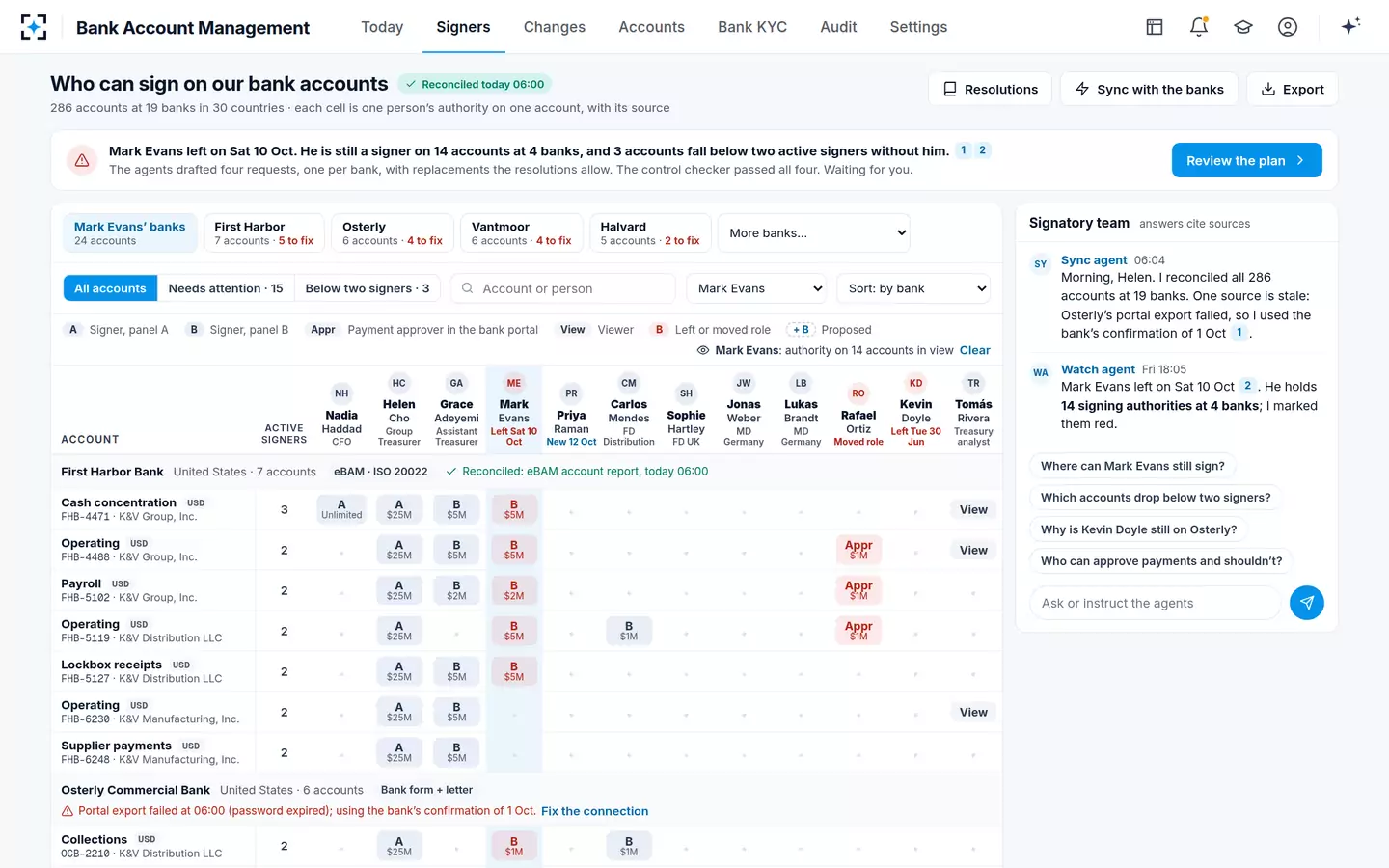Click Watch agent's WA avatar
The height and width of the screenshot is (868, 1389).
[1041, 373]
